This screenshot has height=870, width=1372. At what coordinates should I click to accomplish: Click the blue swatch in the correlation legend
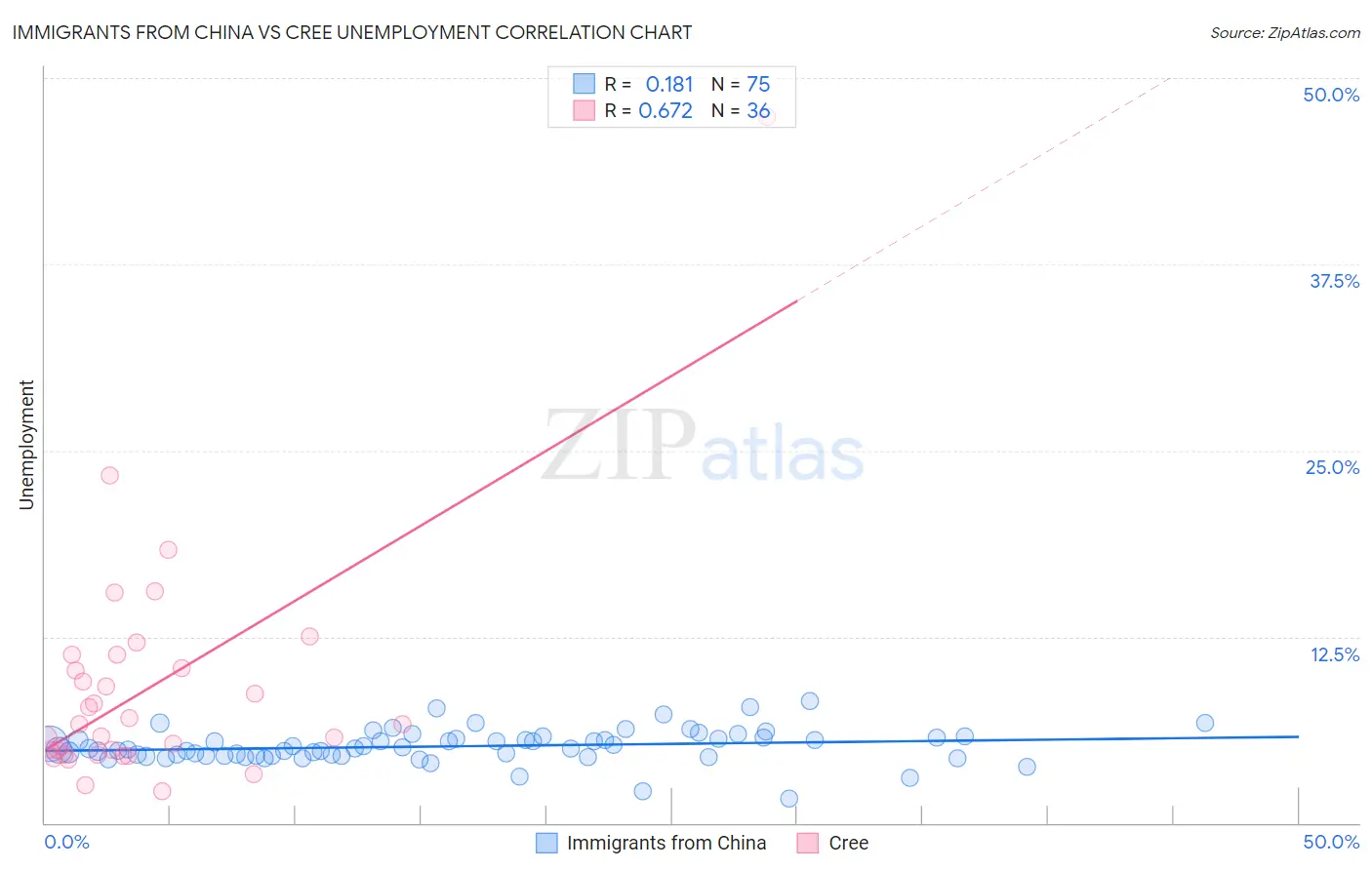[x=584, y=84]
